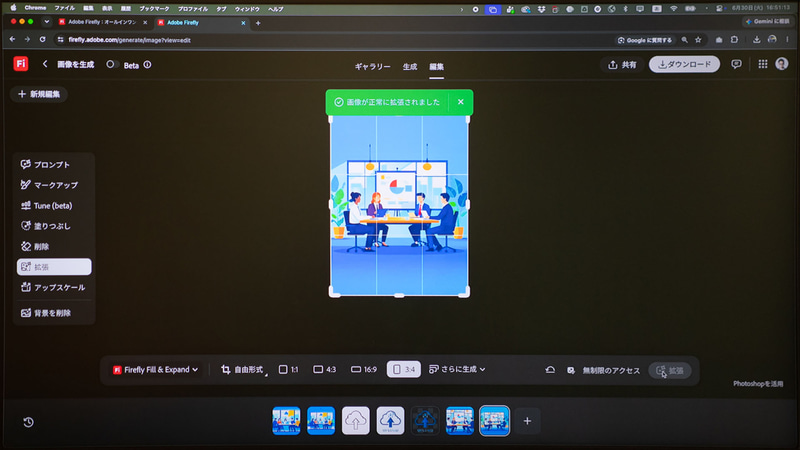Open the 自由形式 crop dropdown

tap(243, 369)
